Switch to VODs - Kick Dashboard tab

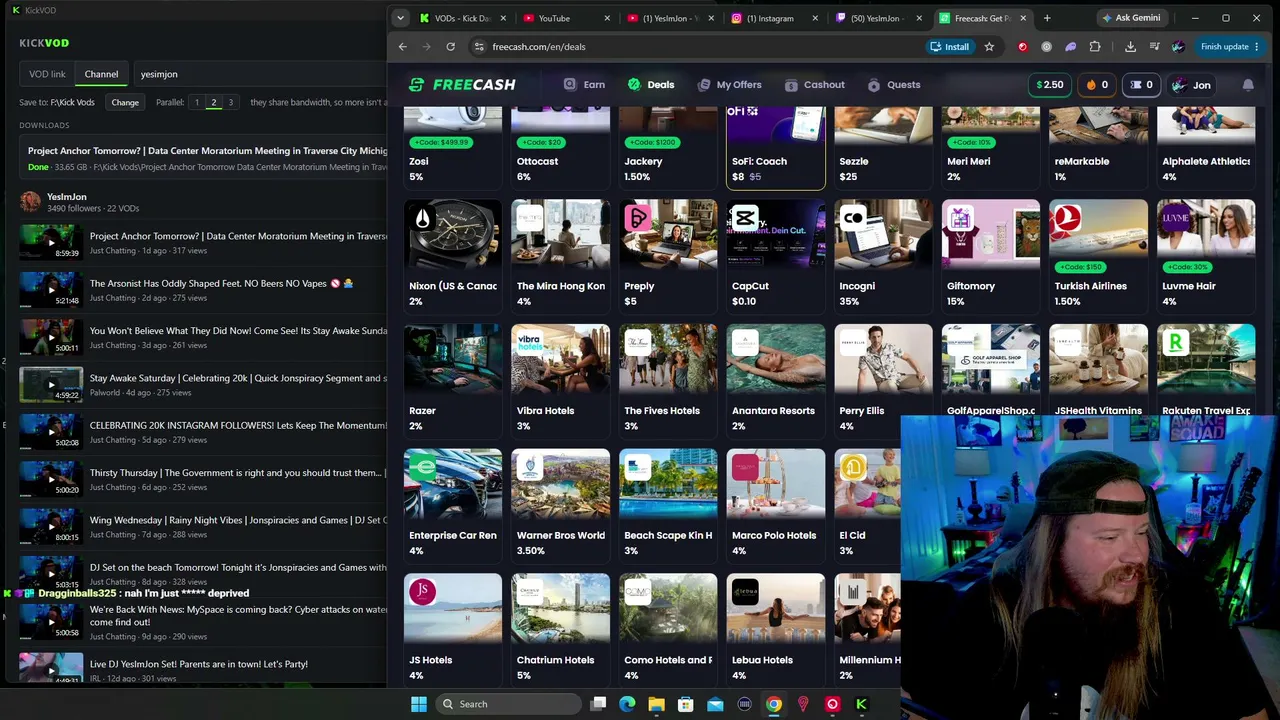tap(460, 18)
